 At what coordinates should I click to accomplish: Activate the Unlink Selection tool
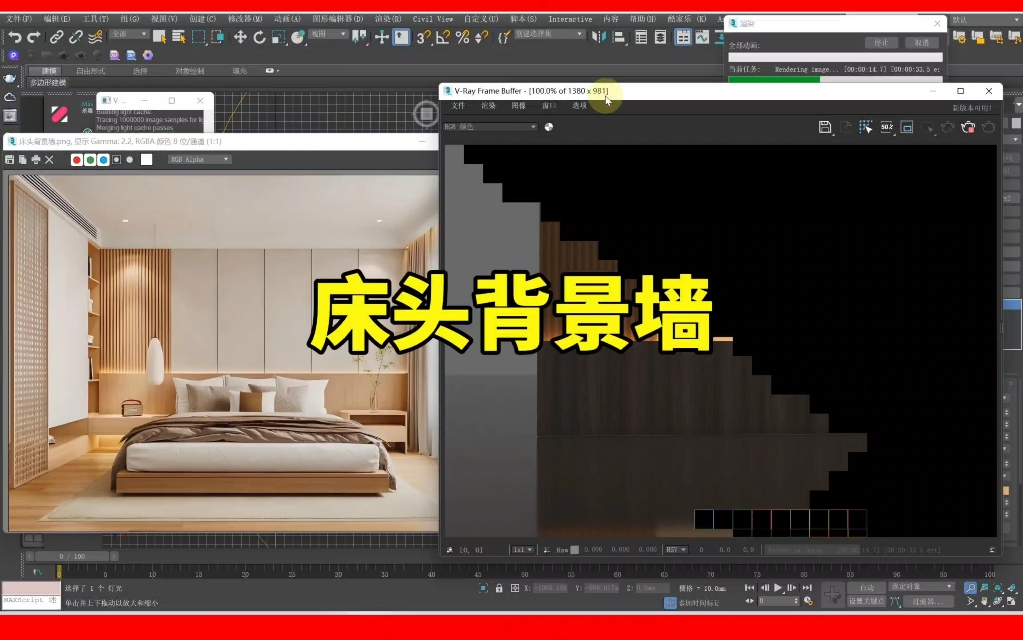point(76,37)
